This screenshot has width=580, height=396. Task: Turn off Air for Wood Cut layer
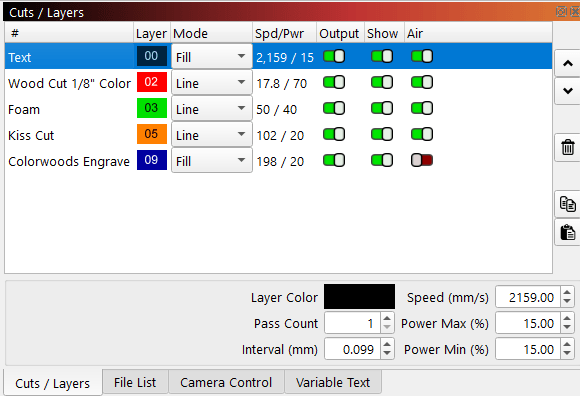click(422, 82)
